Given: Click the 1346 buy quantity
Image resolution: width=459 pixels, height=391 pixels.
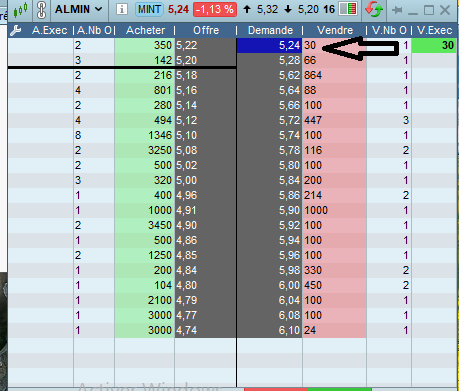Looking at the screenshot, I should coord(160,135).
